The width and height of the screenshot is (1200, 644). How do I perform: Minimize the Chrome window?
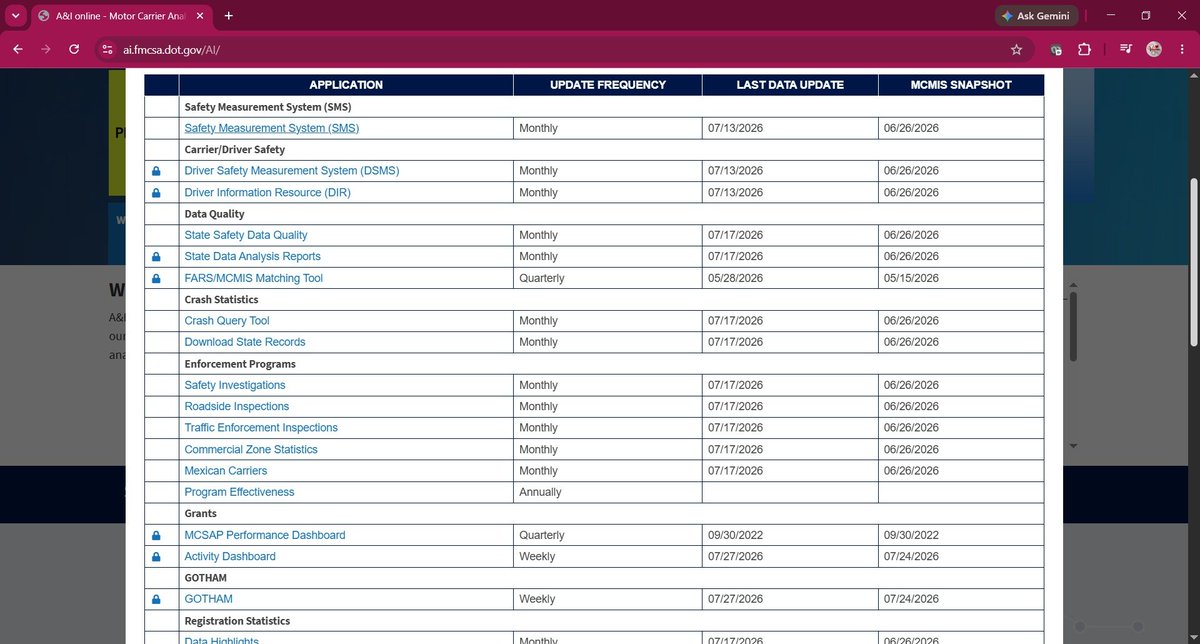tap(1111, 16)
